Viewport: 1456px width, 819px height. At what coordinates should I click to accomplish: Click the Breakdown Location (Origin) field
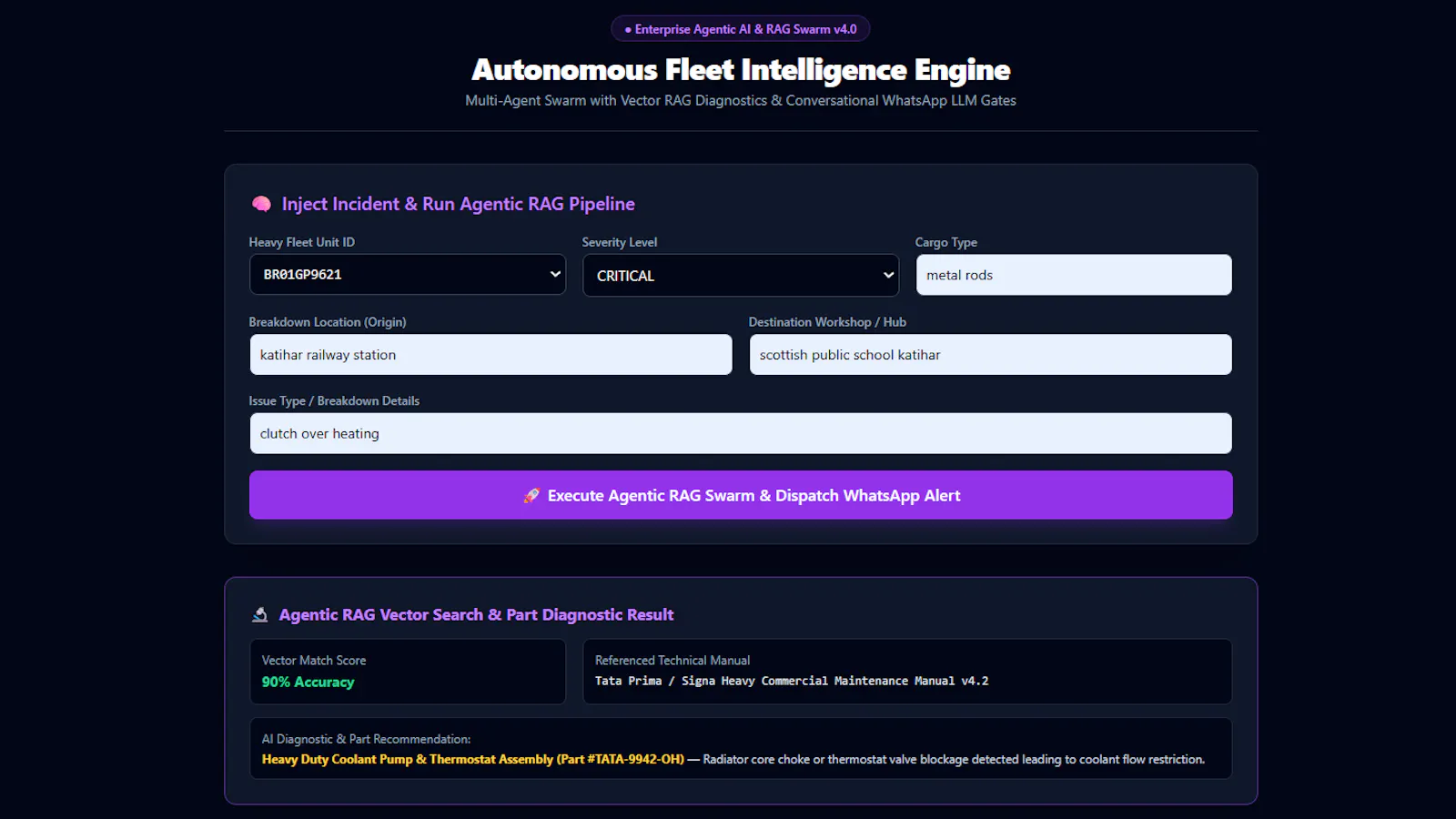pos(490,355)
